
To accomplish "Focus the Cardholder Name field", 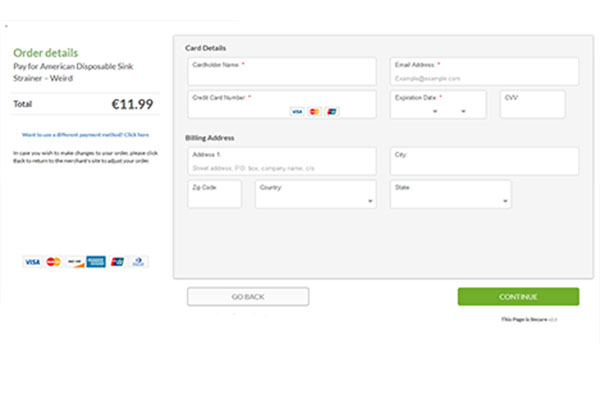I will 282,72.
